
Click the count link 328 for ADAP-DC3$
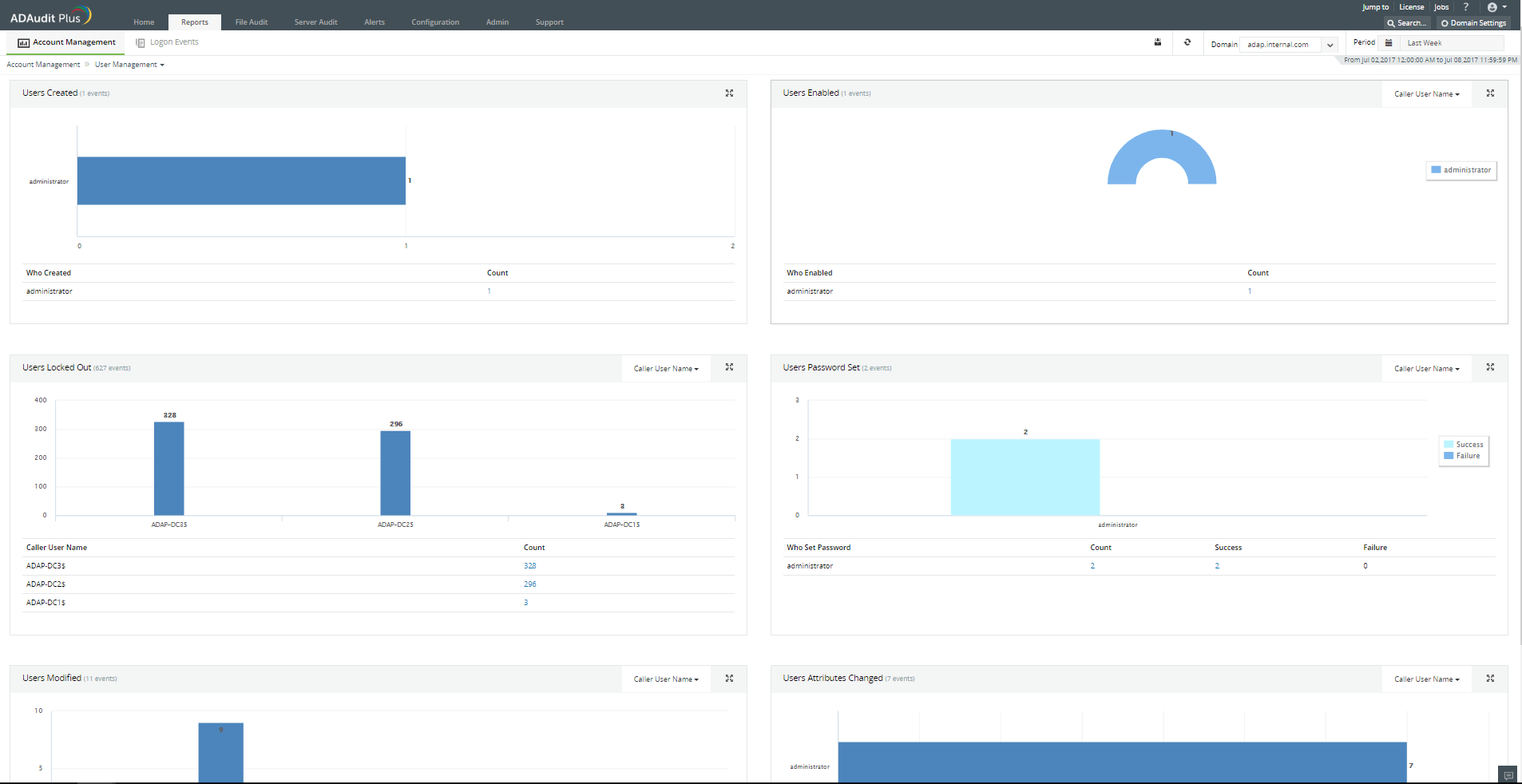click(529, 565)
